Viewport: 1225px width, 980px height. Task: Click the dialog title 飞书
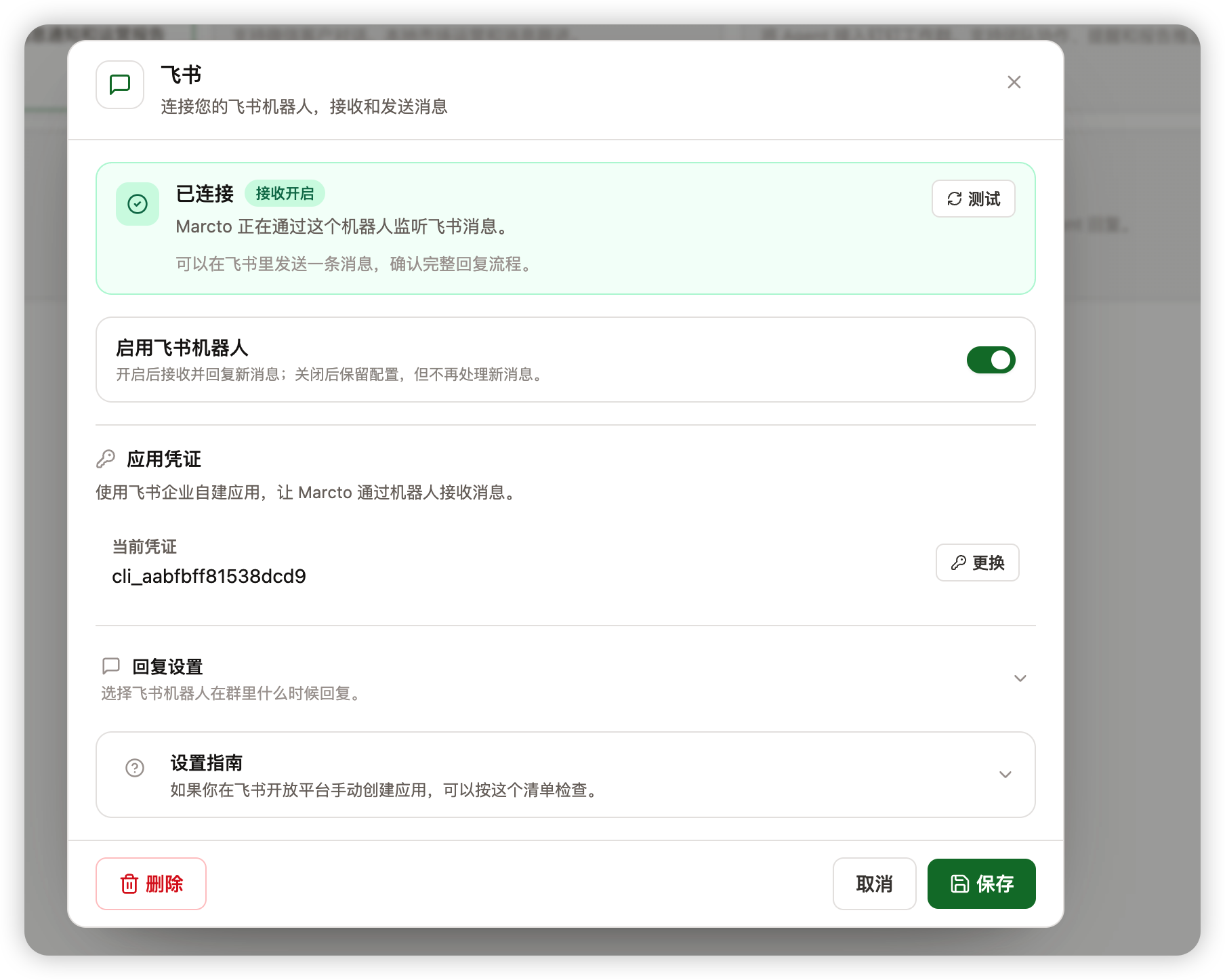pyautogui.click(x=181, y=75)
